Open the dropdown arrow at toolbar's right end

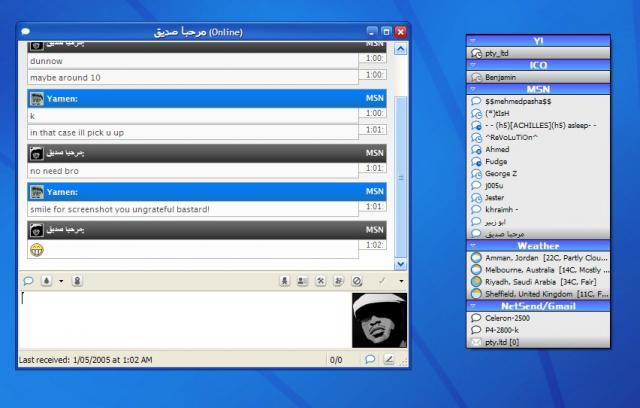pos(401,281)
